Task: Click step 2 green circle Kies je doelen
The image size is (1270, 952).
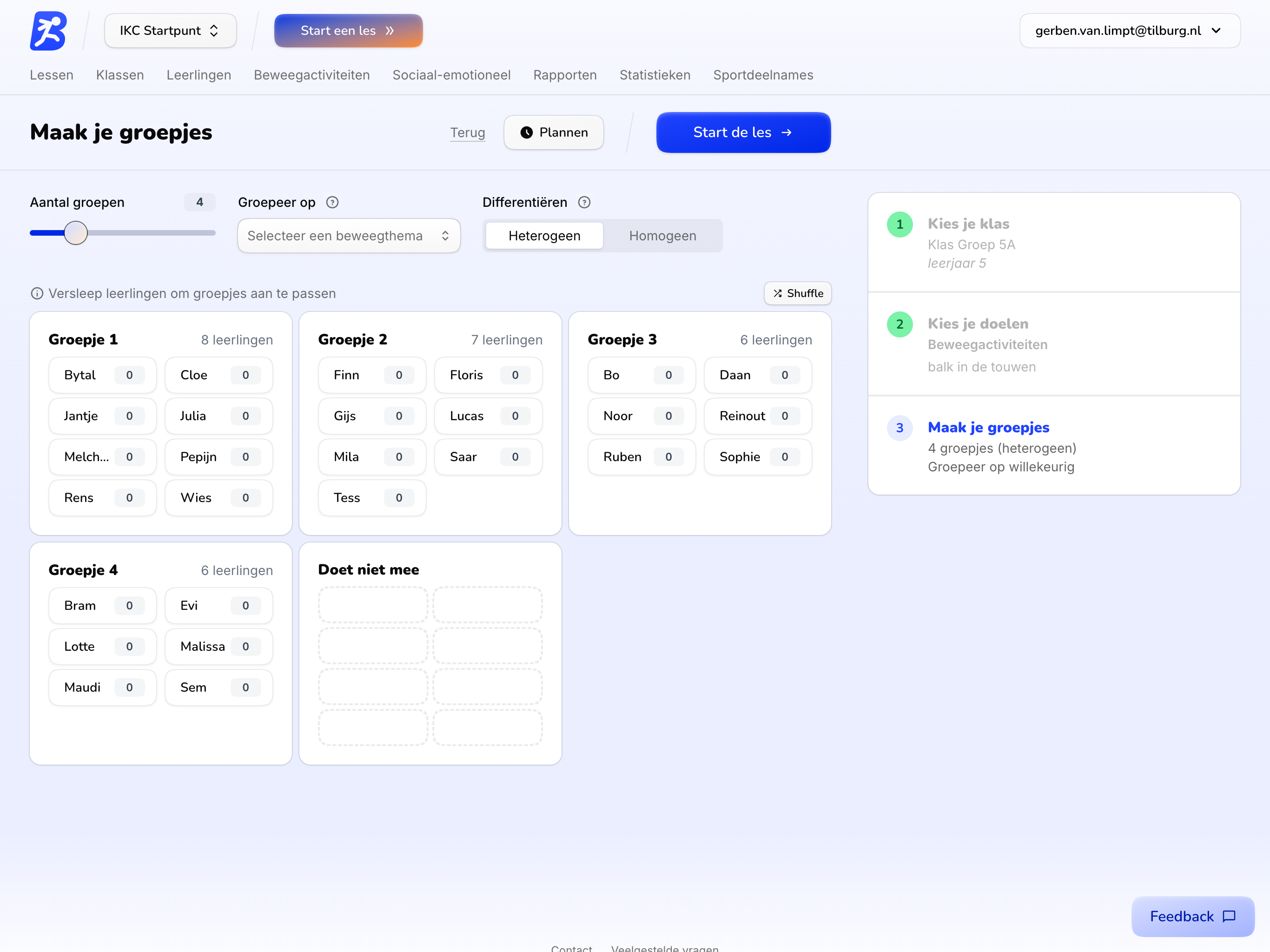Action: pos(899,324)
